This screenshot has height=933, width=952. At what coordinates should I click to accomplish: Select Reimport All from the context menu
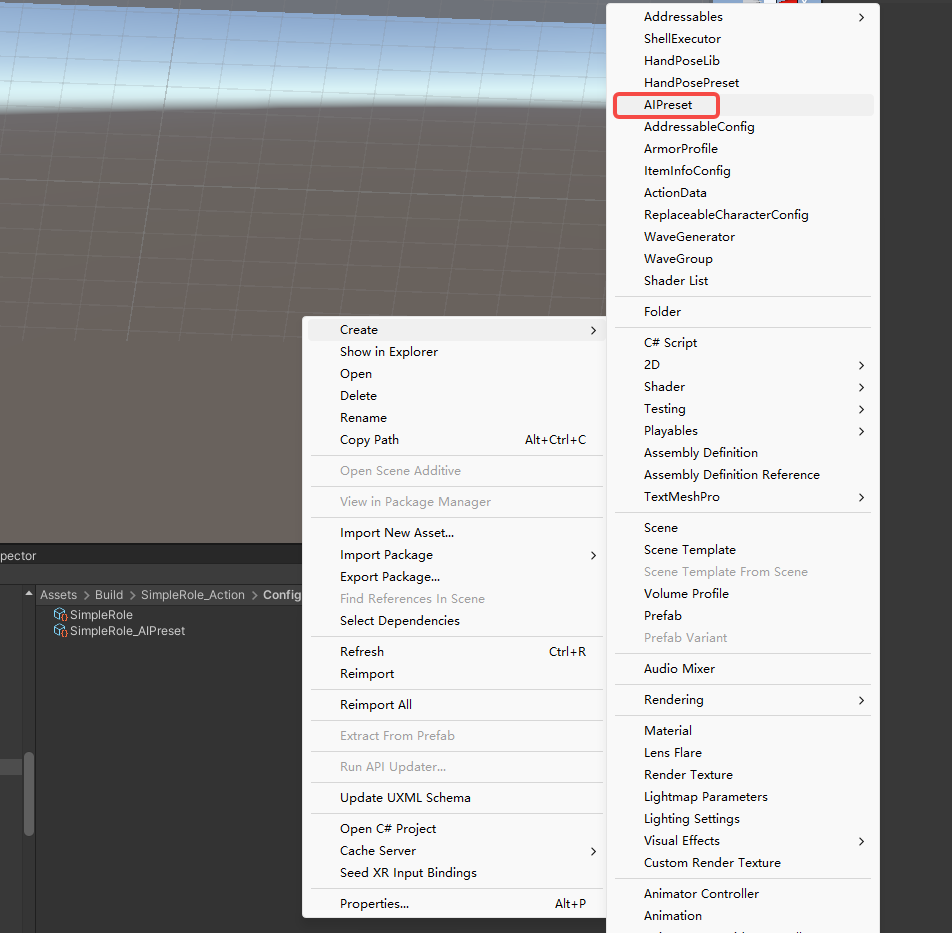(375, 705)
